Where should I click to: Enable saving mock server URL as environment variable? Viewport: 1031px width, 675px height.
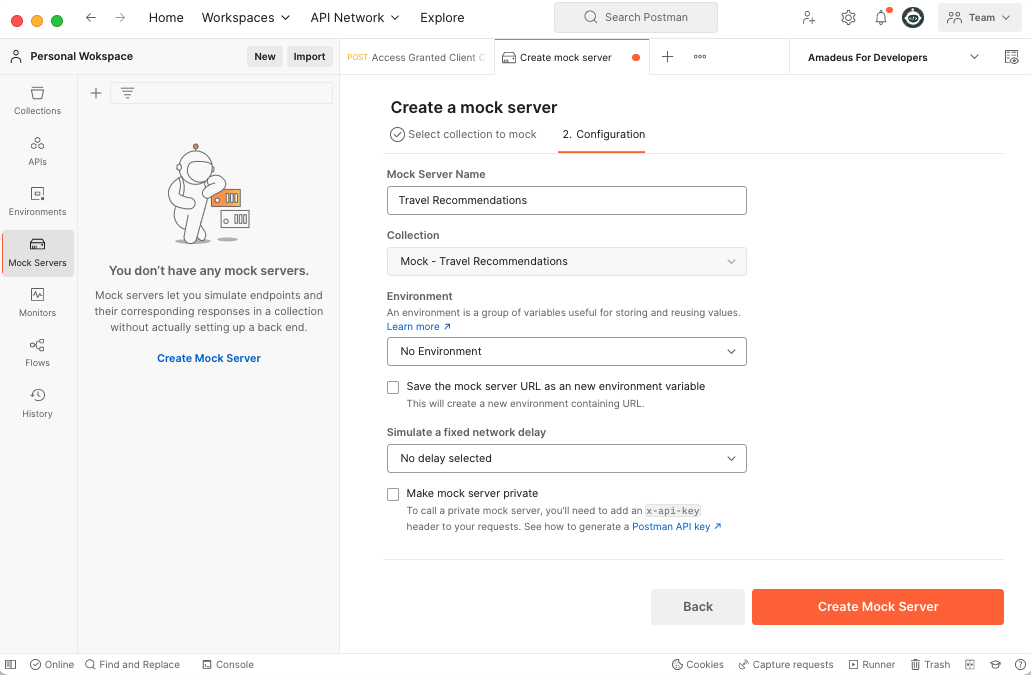point(393,388)
